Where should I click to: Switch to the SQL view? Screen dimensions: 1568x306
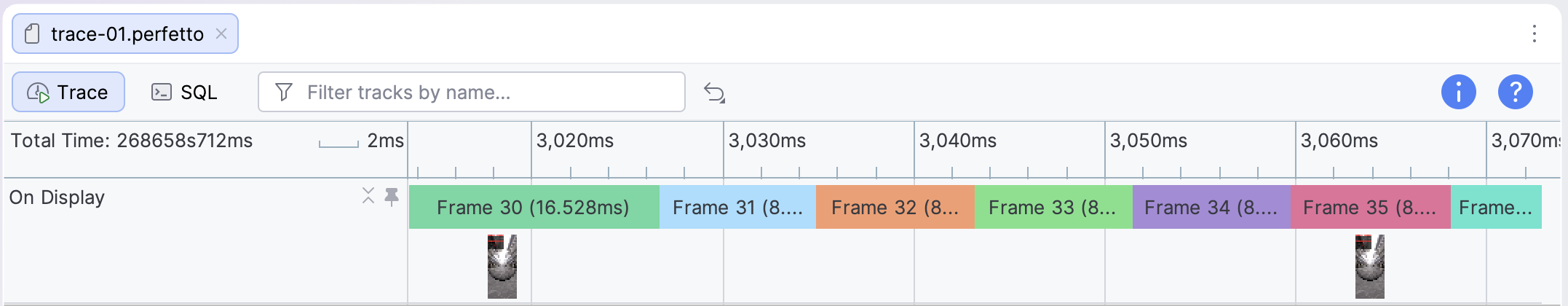coord(184,92)
